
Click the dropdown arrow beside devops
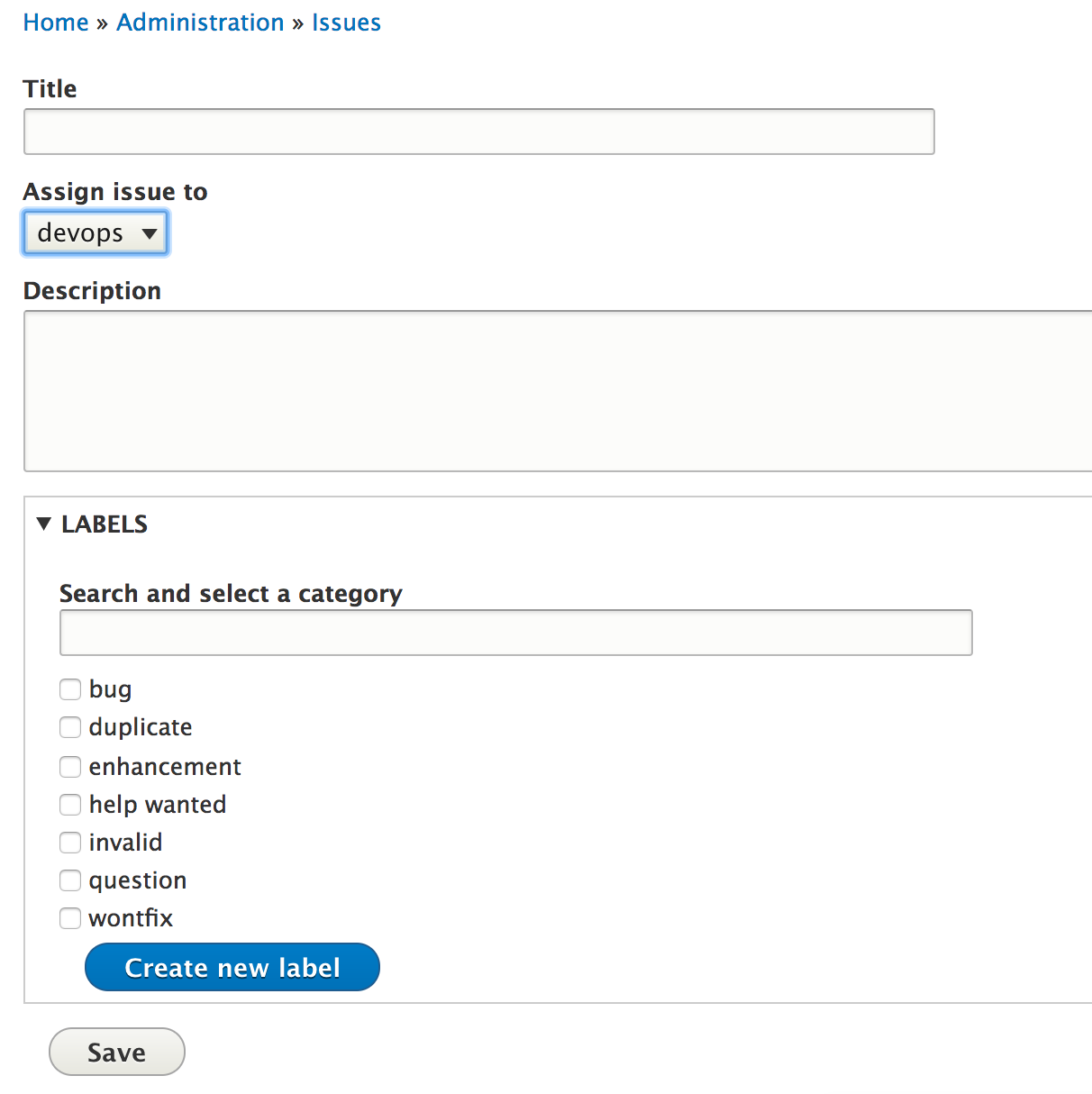coord(150,234)
